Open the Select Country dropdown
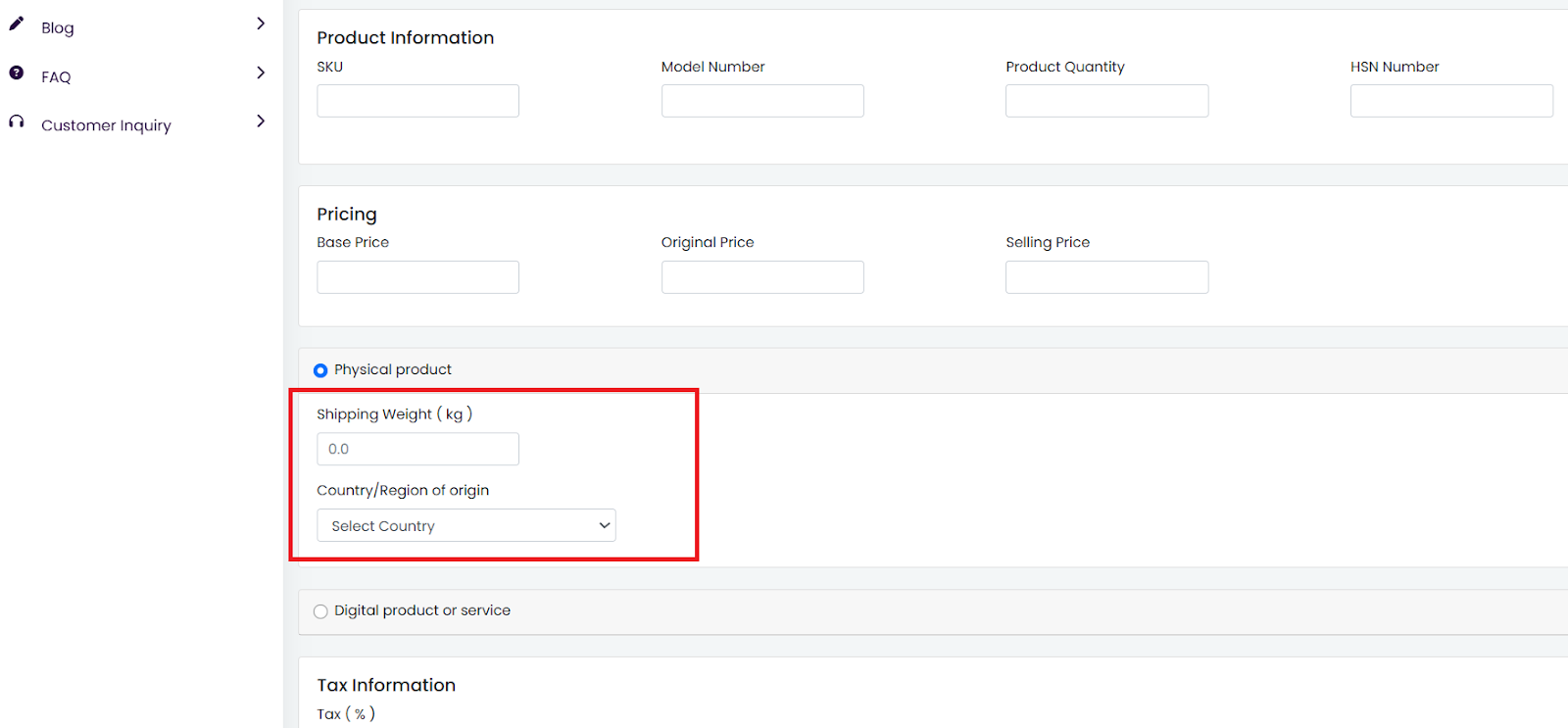Viewport: 1568px width, 728px height. pos(466,525)
